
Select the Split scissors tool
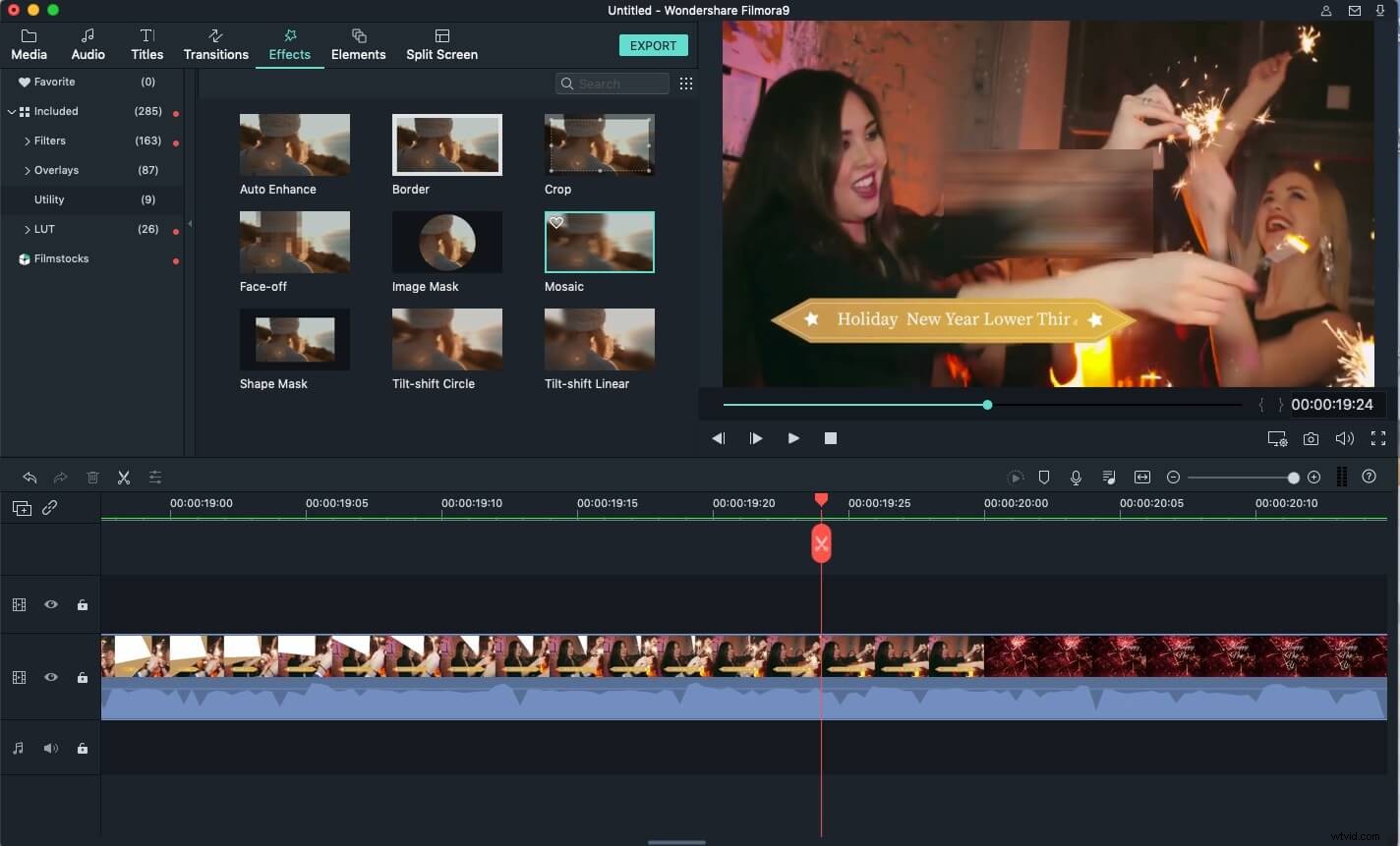[124, 477]
